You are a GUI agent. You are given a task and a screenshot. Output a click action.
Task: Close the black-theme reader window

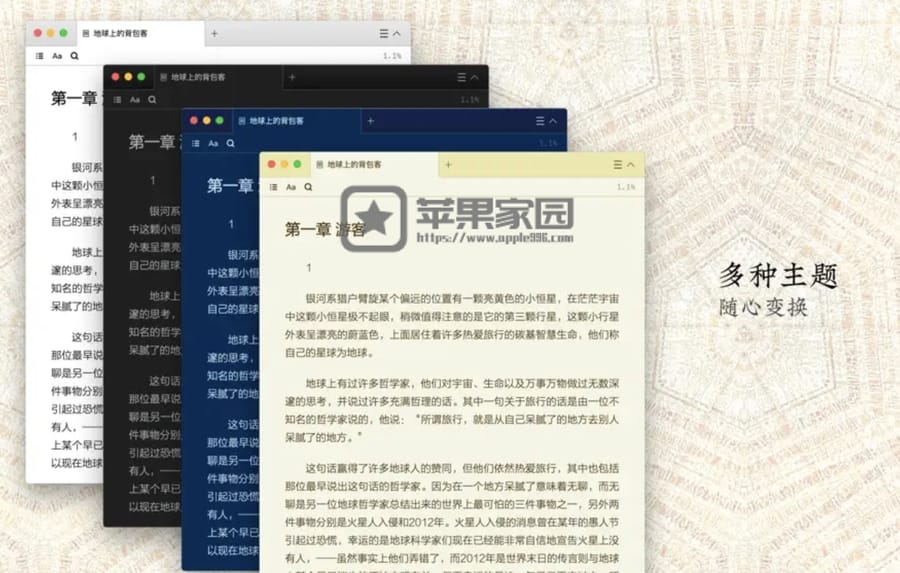tap(115, 77)
